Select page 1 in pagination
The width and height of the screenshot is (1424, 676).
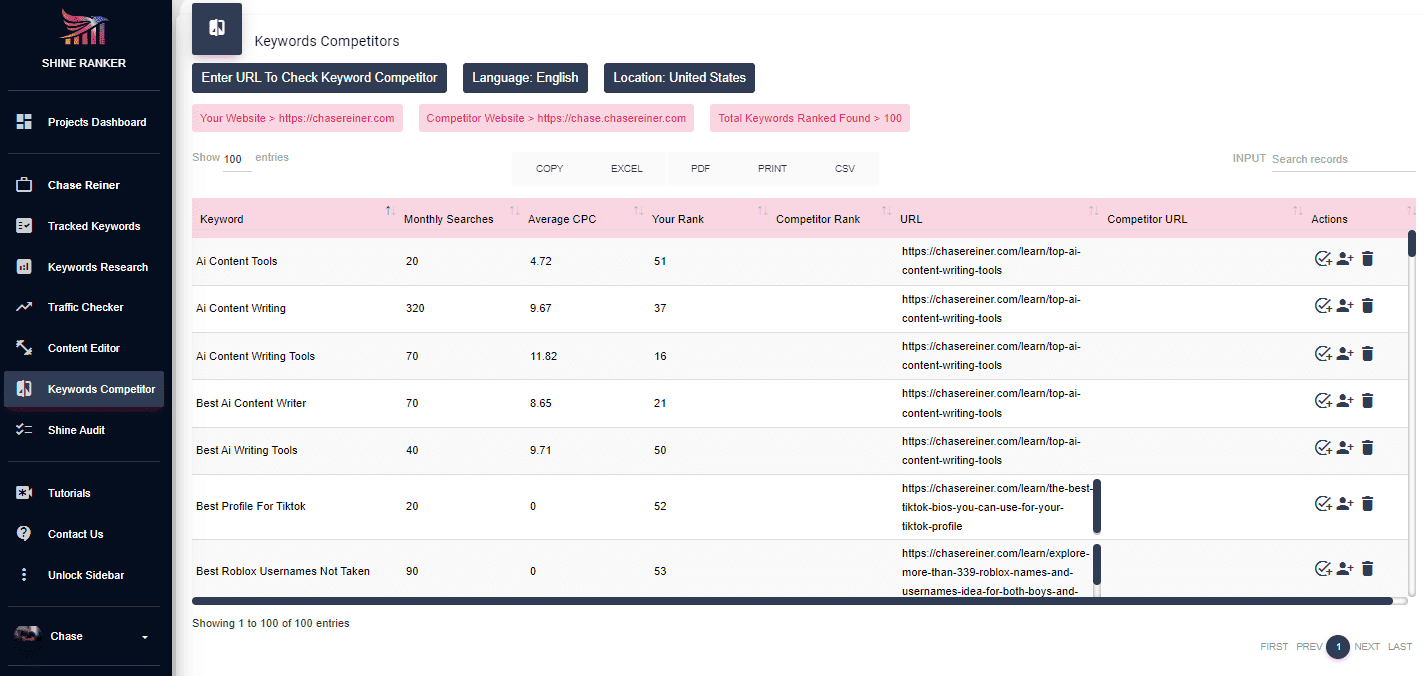1338,647
